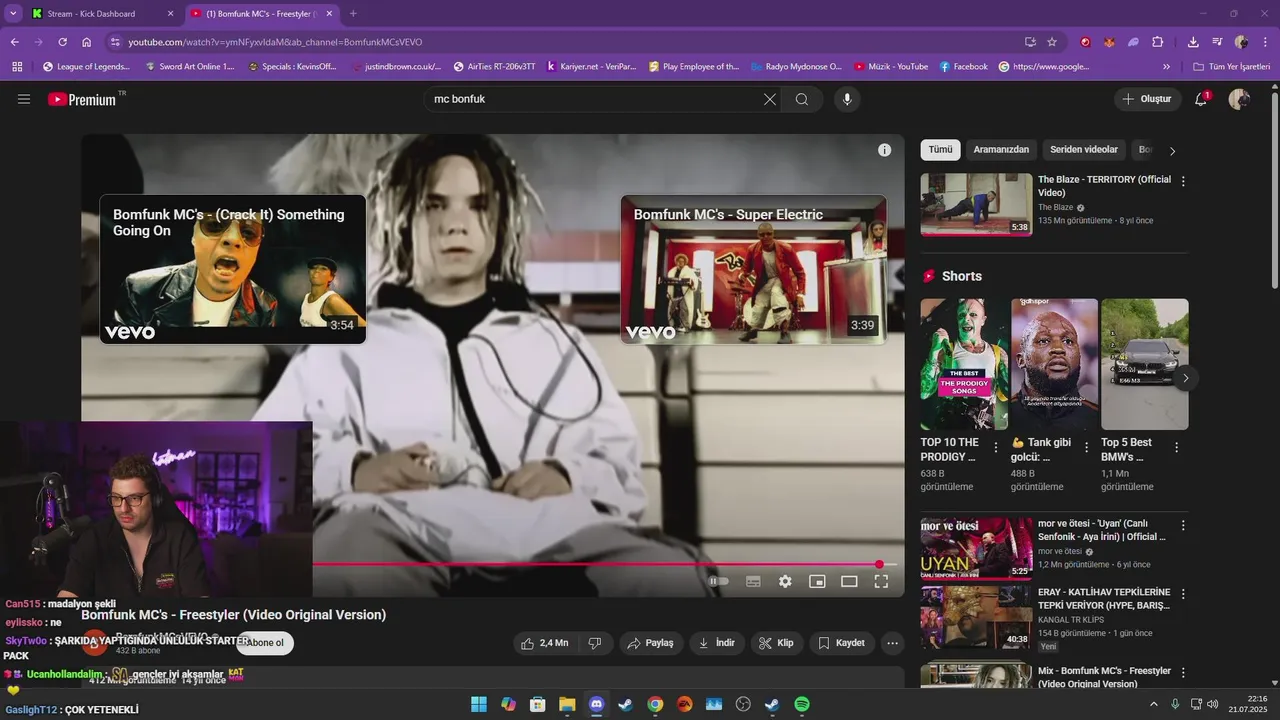Open a new browser tab
Viewport: 1280px width, 720px height.
[353, 14]
